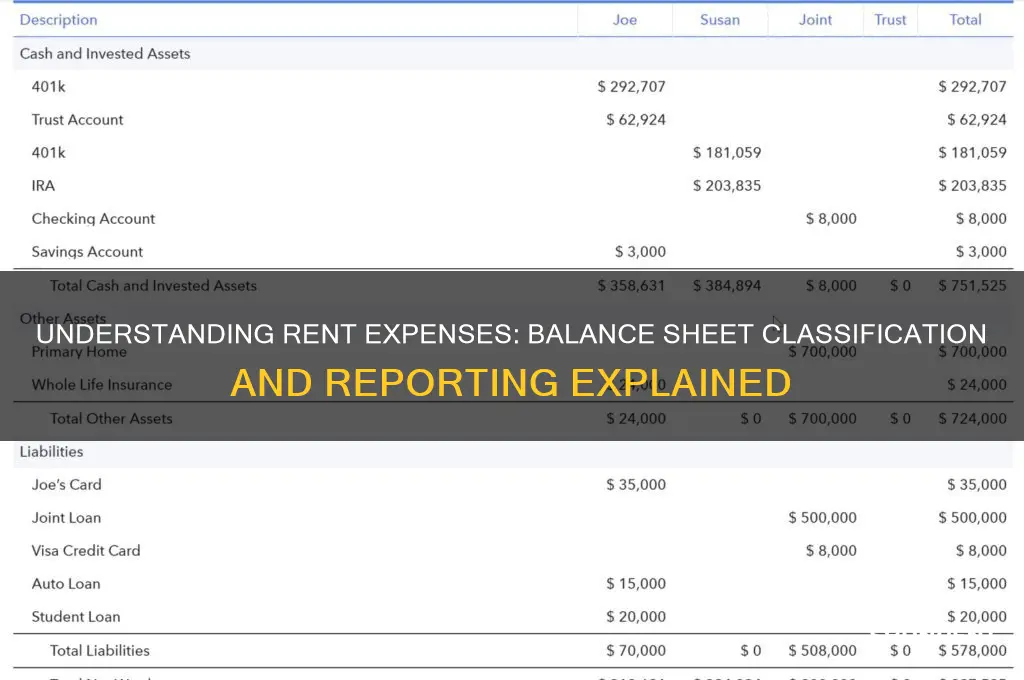The width and height of the screenshot is (1024, 680).
Task: Click Joe's $ 70,000 Total Liabilities value
Action: pyautogui.click(x=636, y=651)
